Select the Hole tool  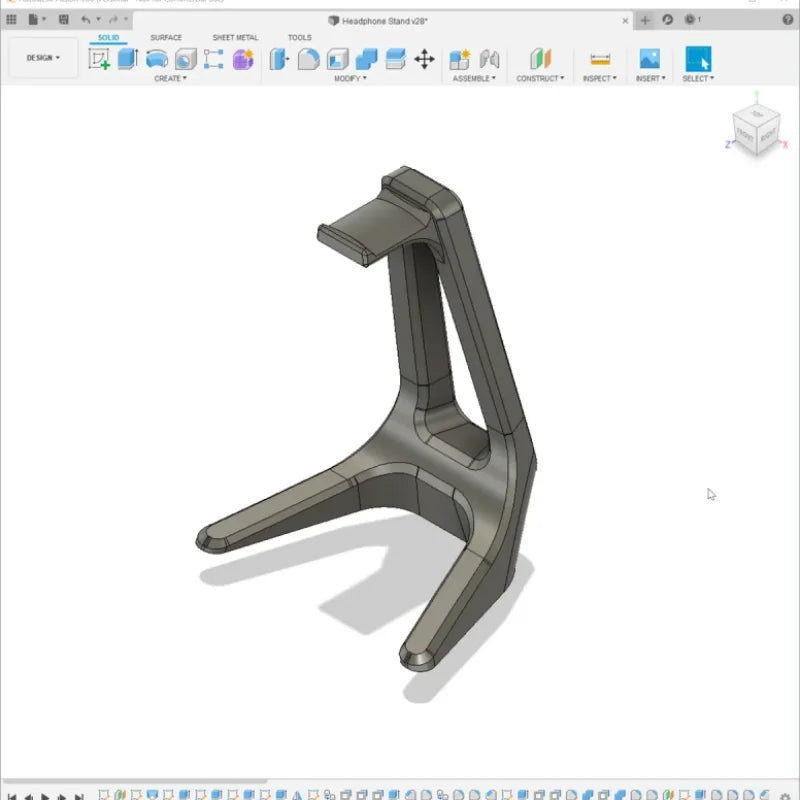pos(186,59)
